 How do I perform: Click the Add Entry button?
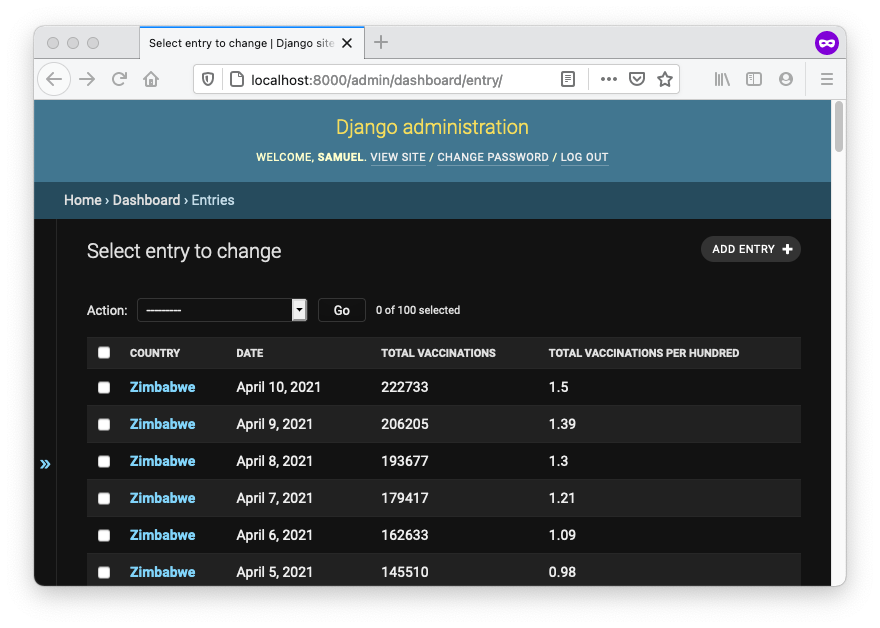[751, 249]
